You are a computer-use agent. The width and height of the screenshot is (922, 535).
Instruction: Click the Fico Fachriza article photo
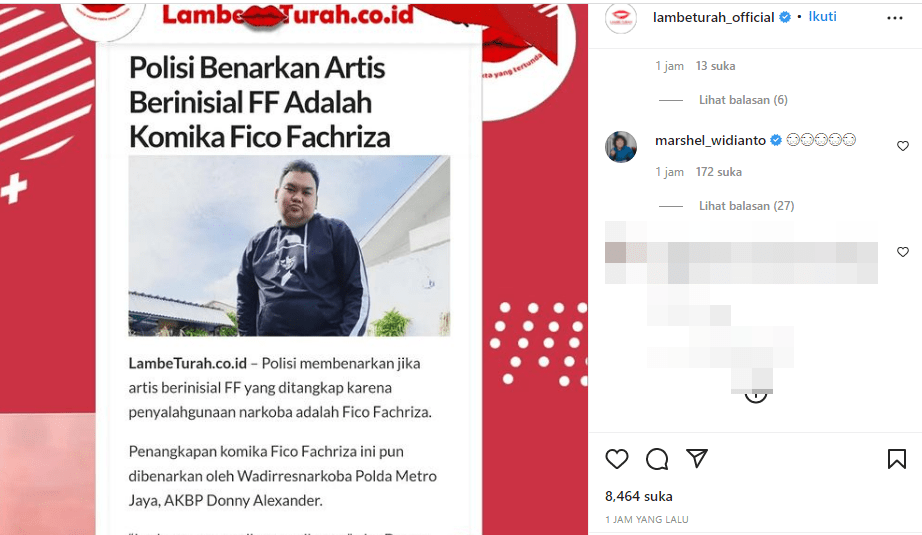[289, 246]
